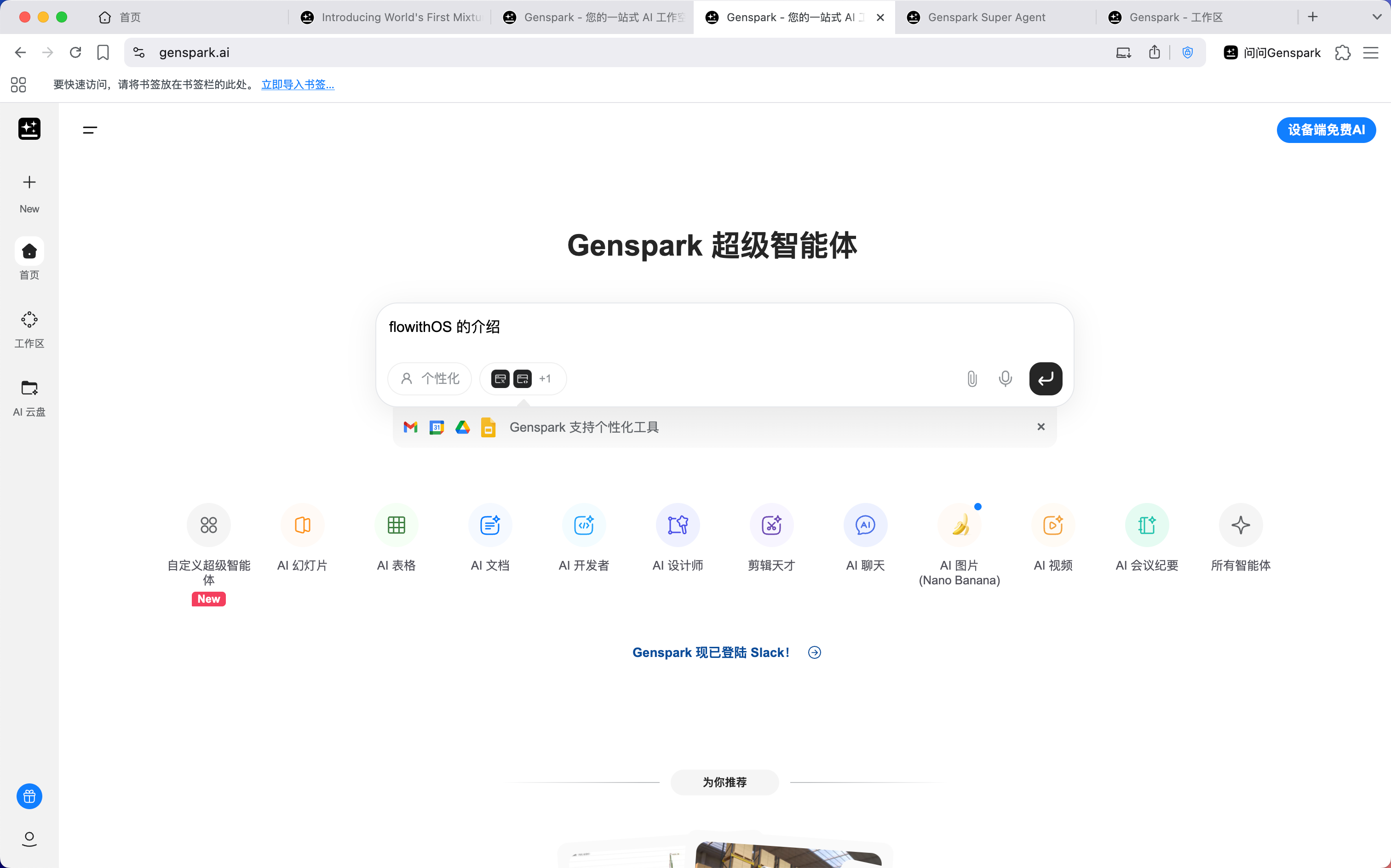Open the AI 表格 agent
This screenshot has height=868, width=1391.
pos(397,525)
